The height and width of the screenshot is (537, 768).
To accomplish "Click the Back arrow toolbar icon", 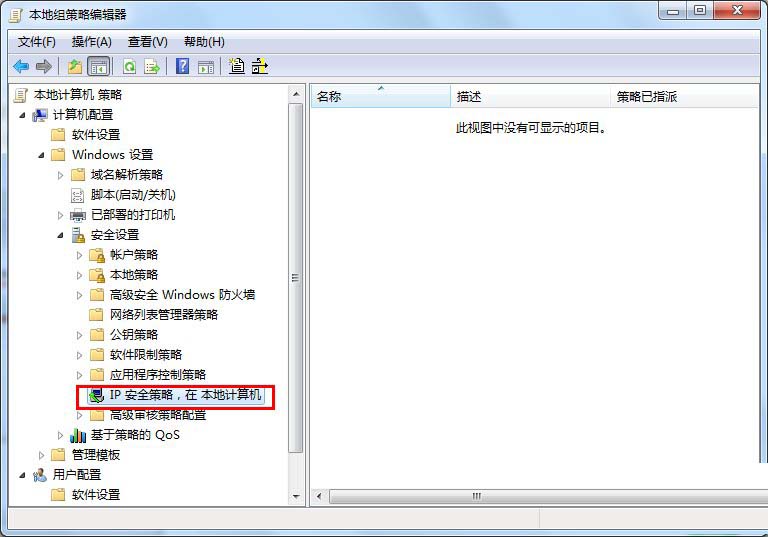I will pyautogui.click(x=21, y=66).
